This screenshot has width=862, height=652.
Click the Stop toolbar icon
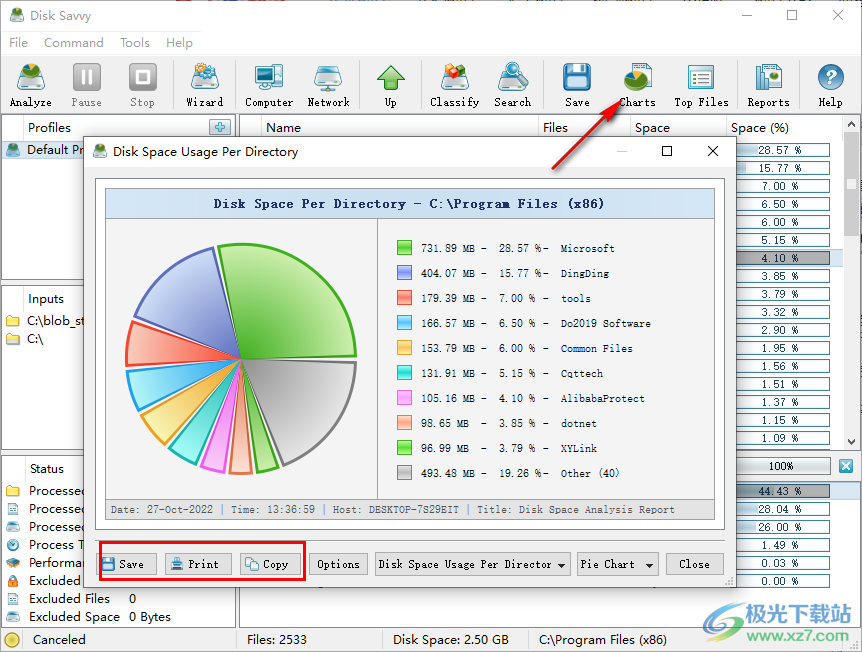coord(142,85)
